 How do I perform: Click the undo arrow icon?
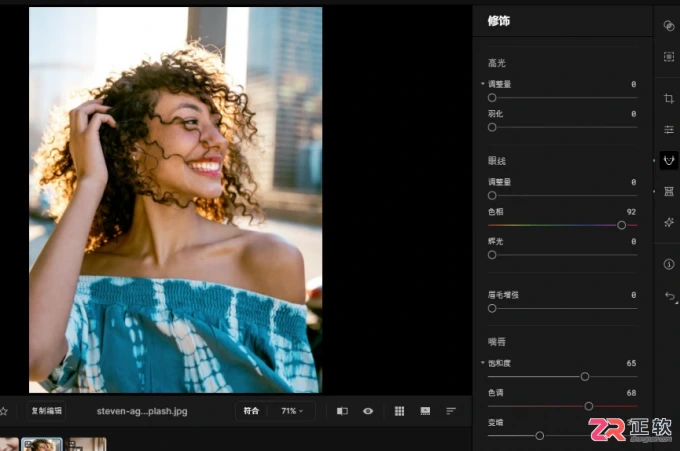670,296
